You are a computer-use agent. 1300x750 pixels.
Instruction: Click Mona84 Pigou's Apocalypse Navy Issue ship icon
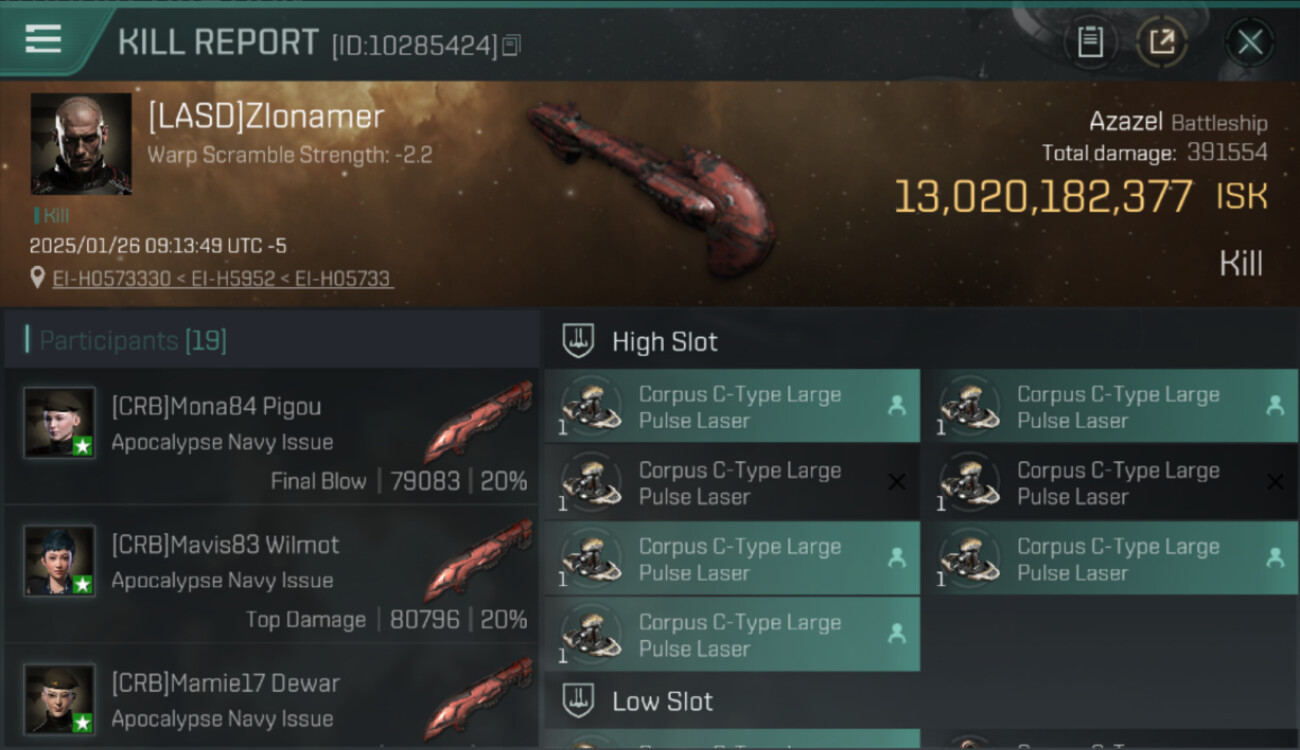[x=478, y=420]
